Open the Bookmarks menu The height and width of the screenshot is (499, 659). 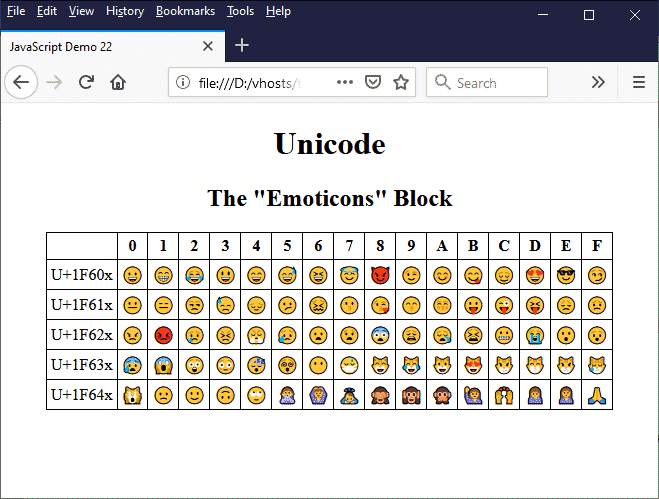point(185,11)
